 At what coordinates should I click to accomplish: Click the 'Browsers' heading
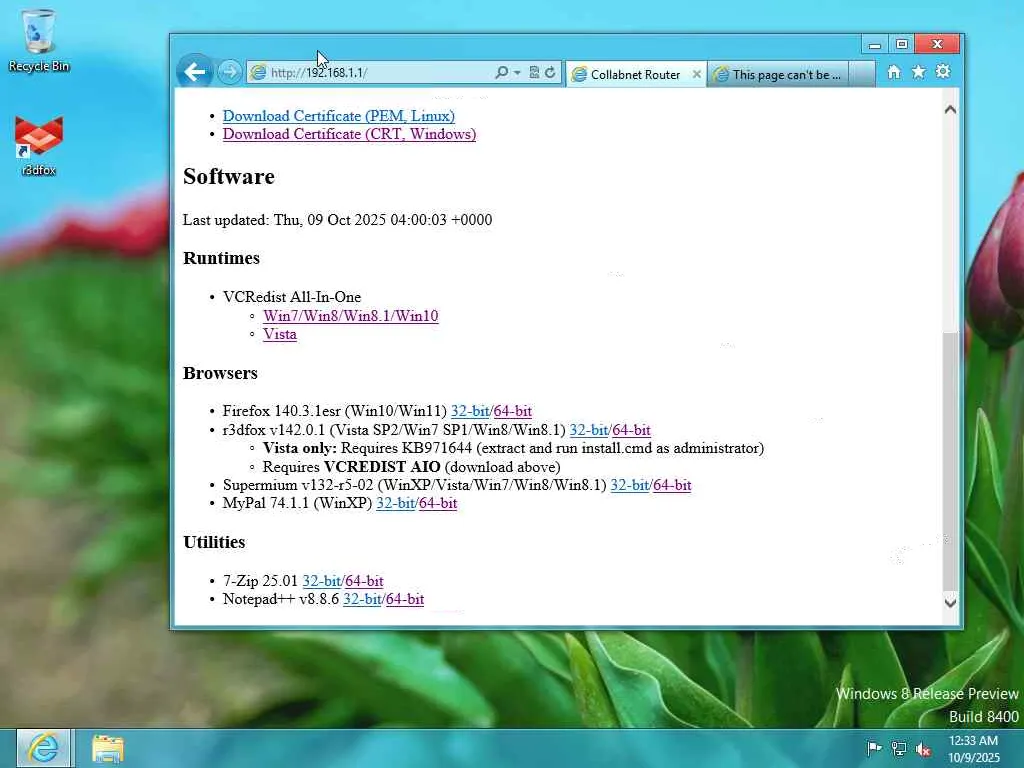coord(220,373)
